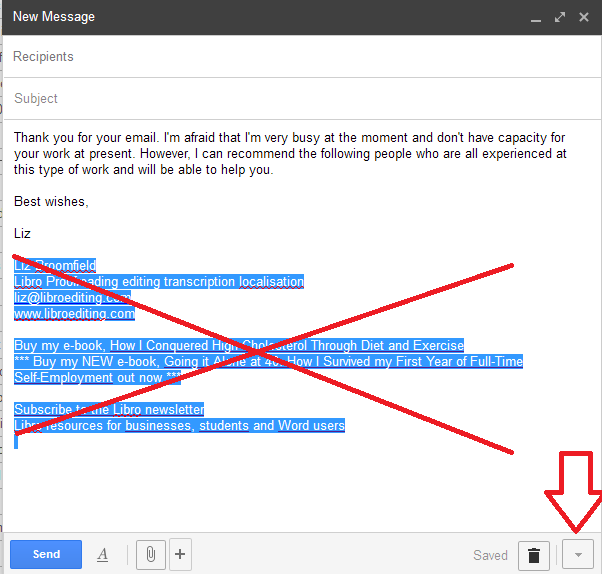Minimize the New Message compose window

point(536,17)
